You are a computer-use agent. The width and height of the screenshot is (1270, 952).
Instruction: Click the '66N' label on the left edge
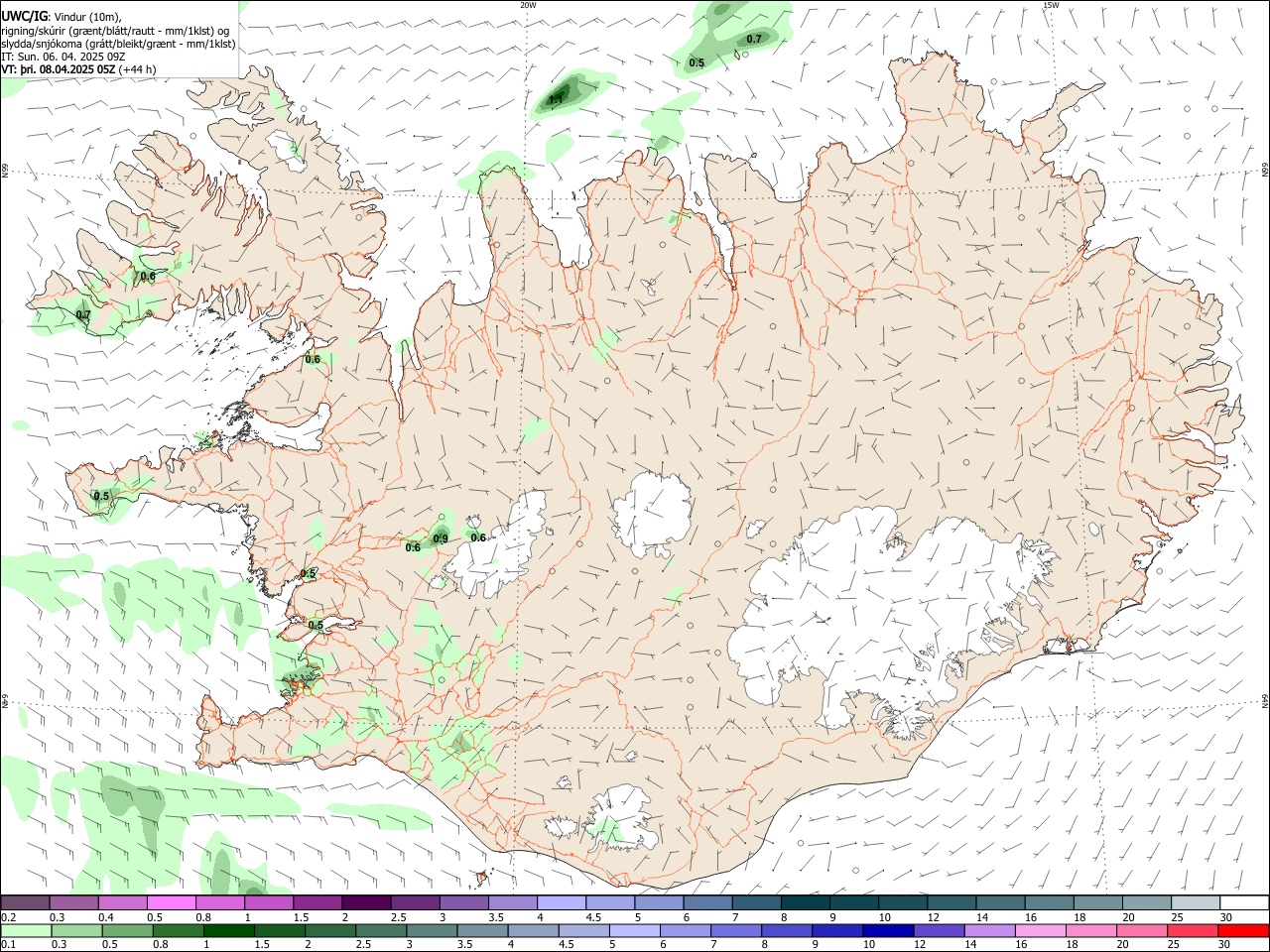[x=5, y=172]
